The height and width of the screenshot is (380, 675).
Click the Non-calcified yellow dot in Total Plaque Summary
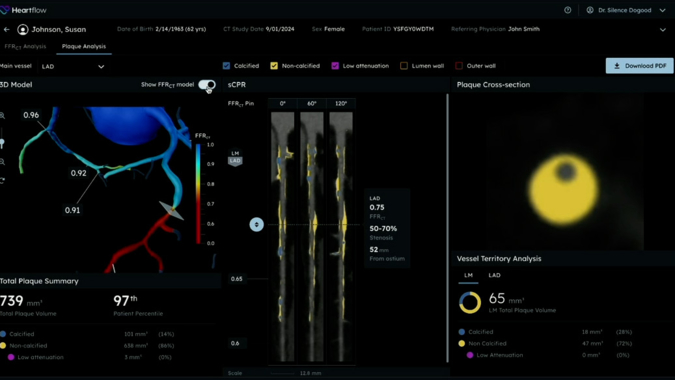(3, 346)
